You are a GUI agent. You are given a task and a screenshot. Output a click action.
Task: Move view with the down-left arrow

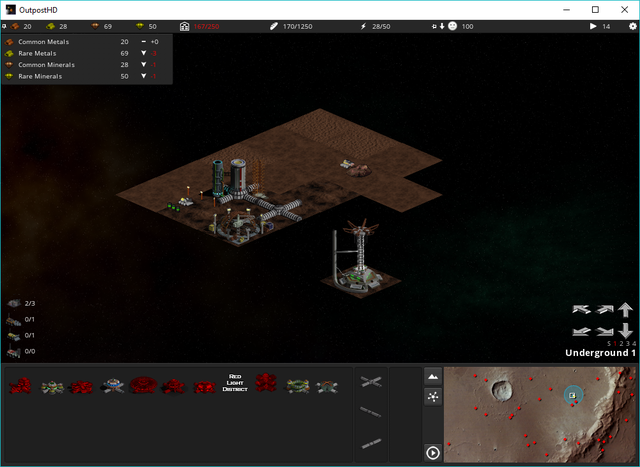pos(581,331)
